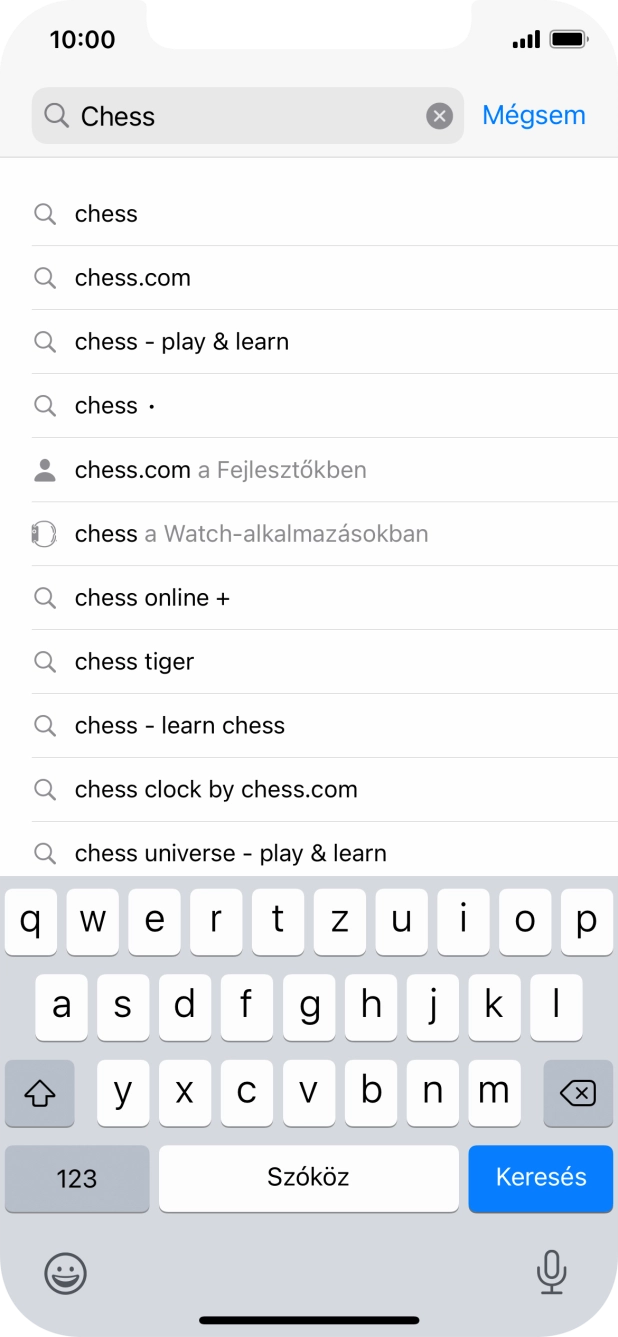Open the plain 'chess.com' search suggestion

click(x=133, y=278)
